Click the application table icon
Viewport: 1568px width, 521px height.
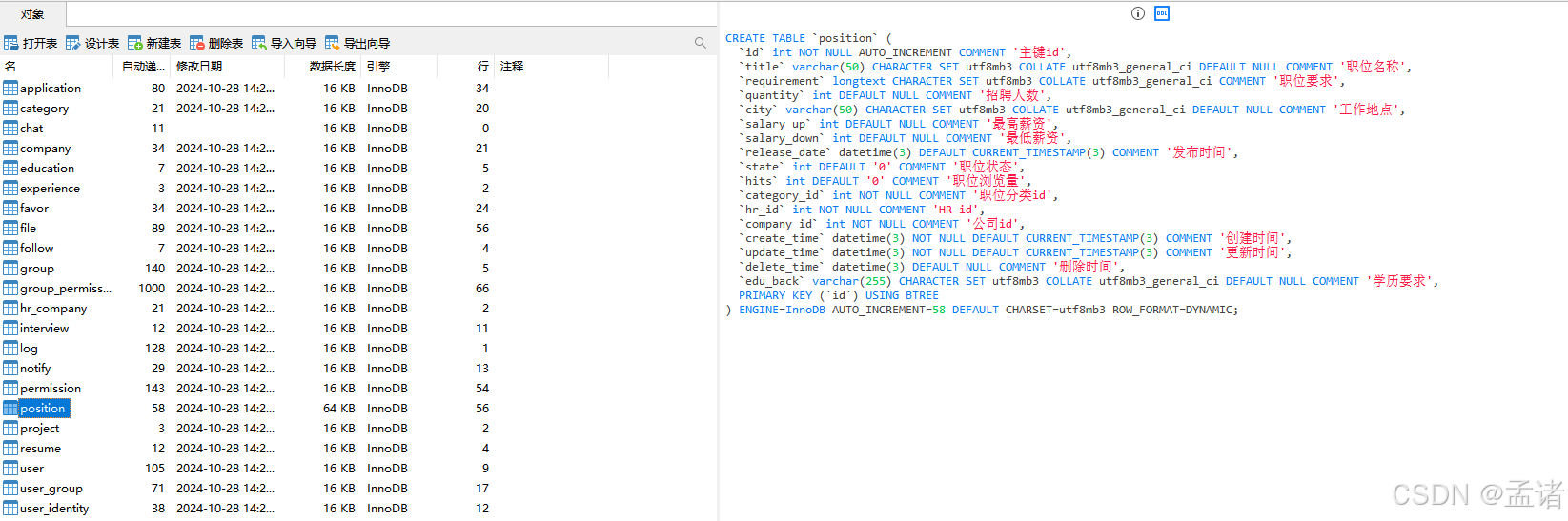10,88
